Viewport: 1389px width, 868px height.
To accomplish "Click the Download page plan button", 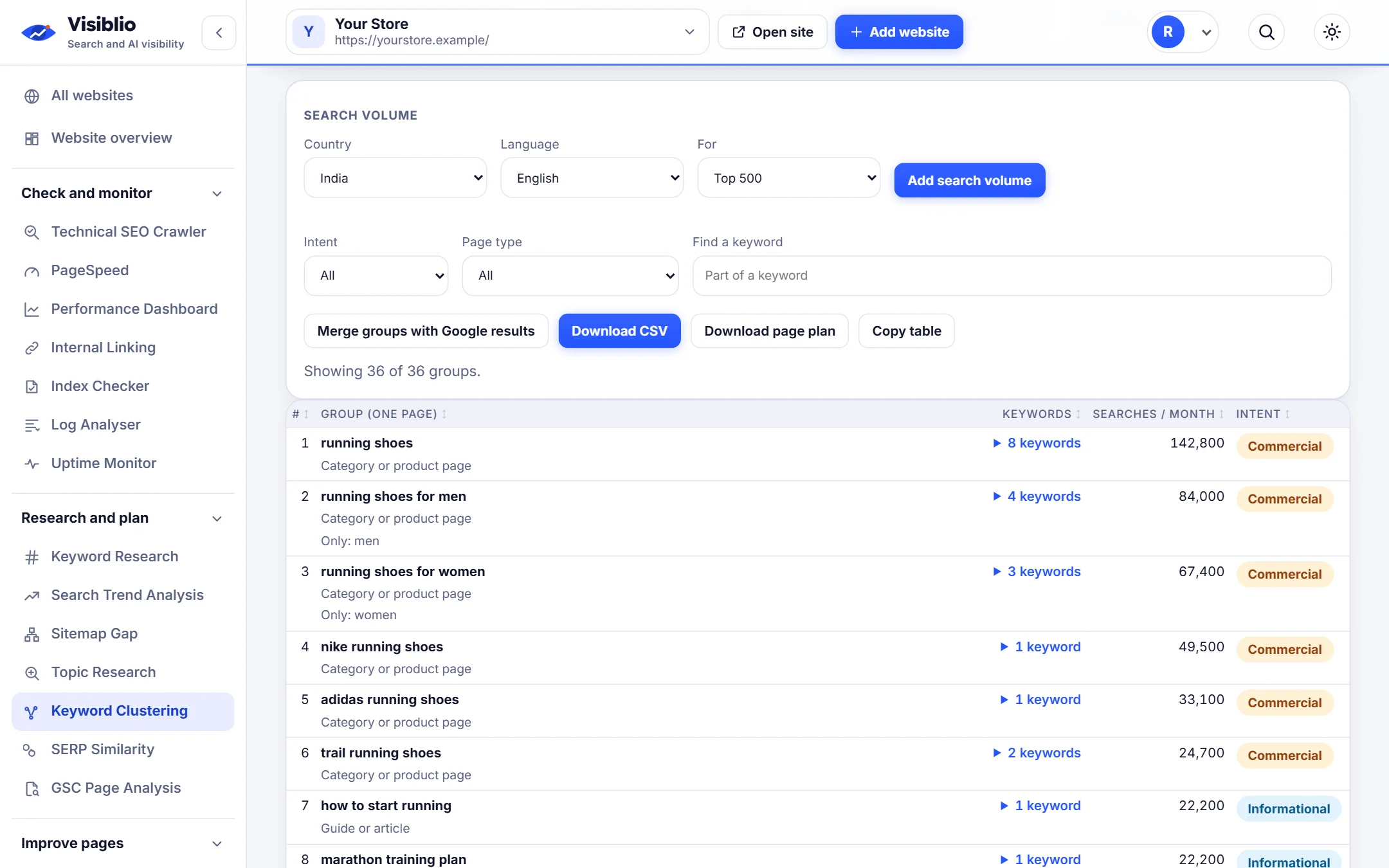I will pyautogui.click(x=770, y=331).
